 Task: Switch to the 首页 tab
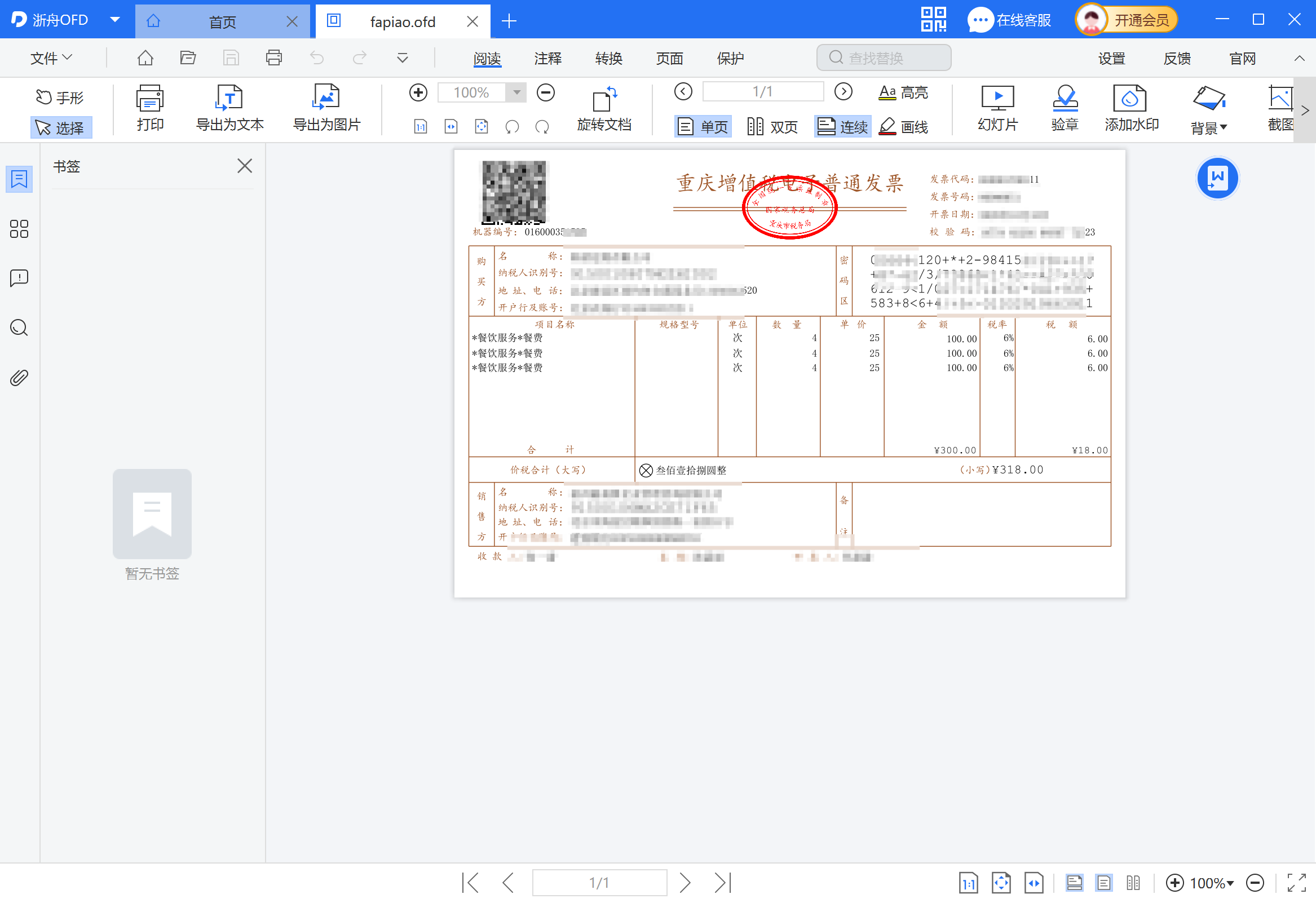click(x=222, y=21)
